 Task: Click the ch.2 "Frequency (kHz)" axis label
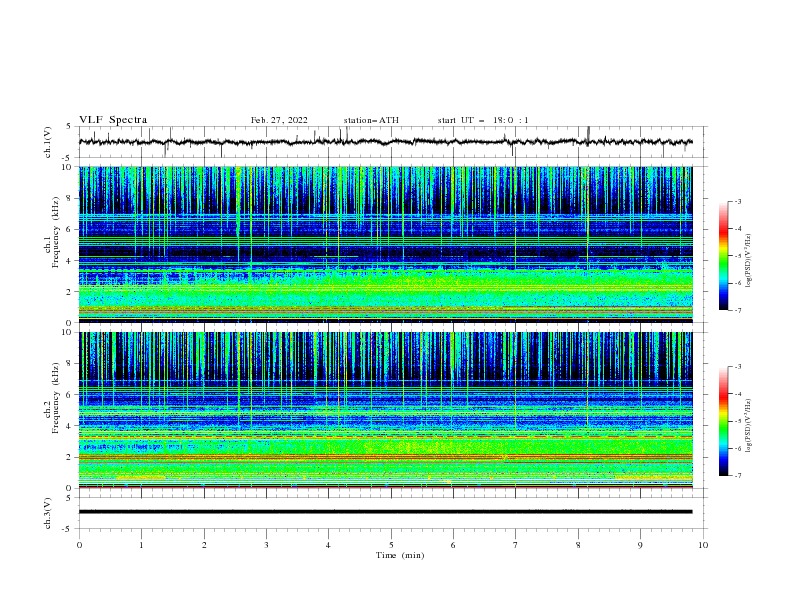click(56, 397)
